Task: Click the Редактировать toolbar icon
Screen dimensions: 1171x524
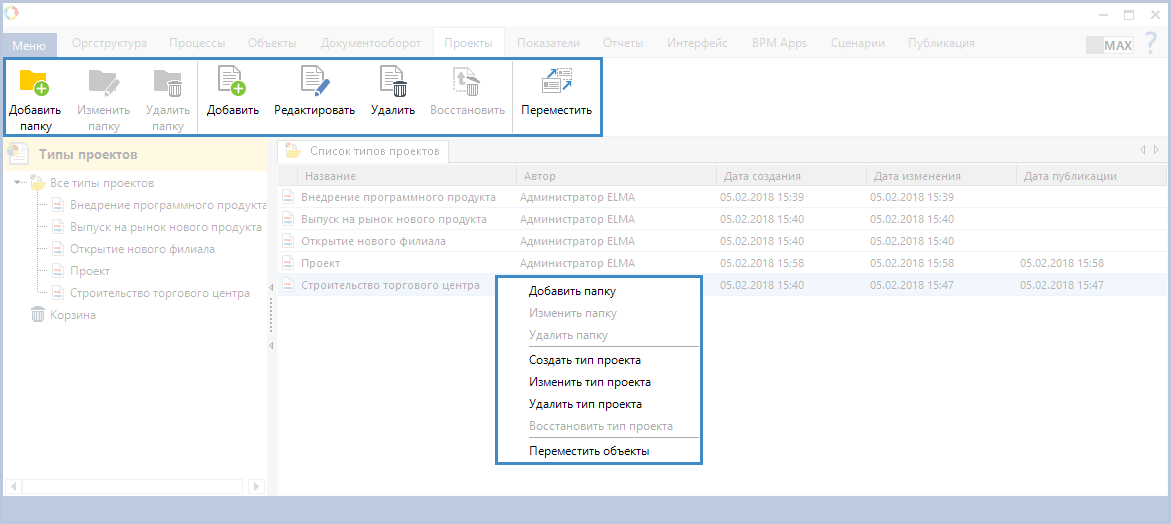Action: pos(314,82)
